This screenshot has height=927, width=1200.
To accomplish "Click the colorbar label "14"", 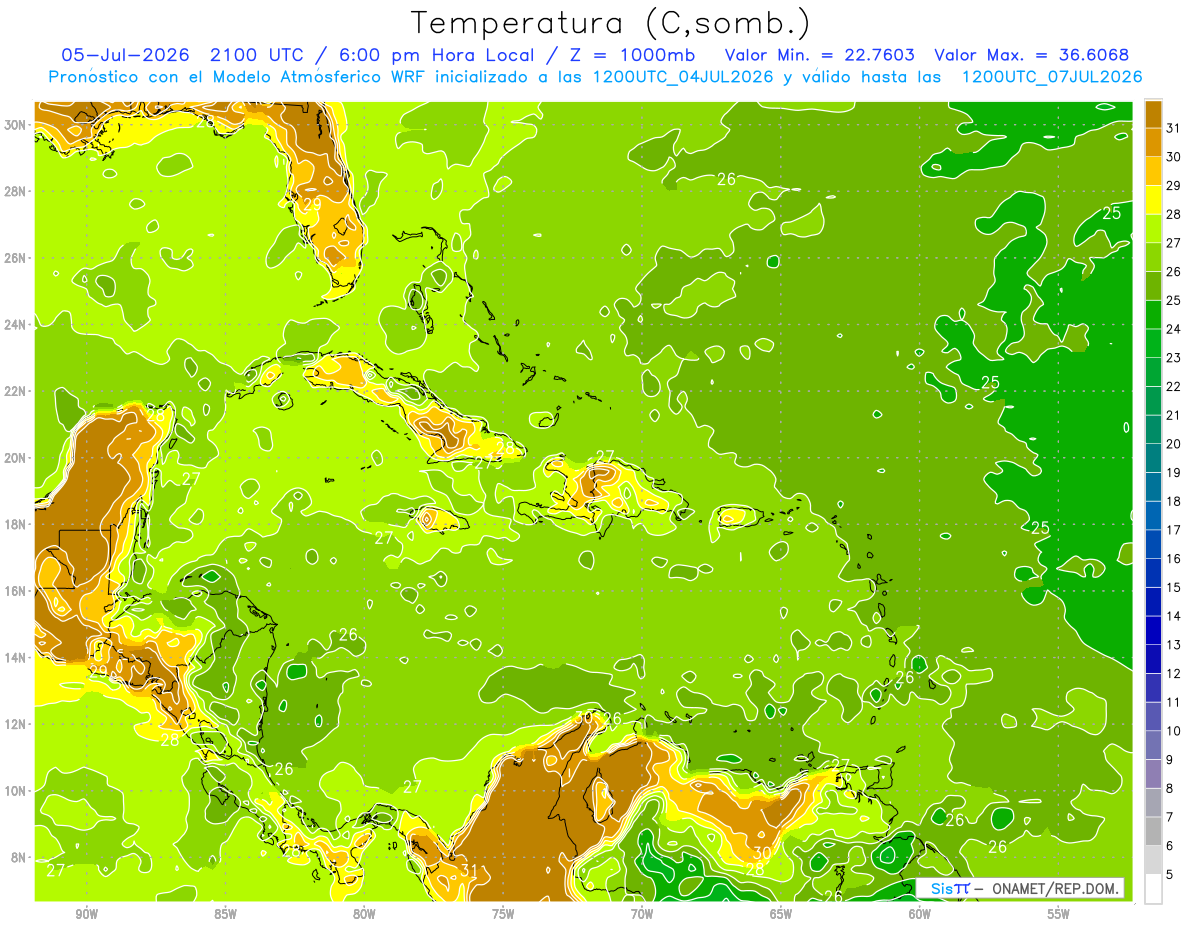I will click(x=1174, y=616).
